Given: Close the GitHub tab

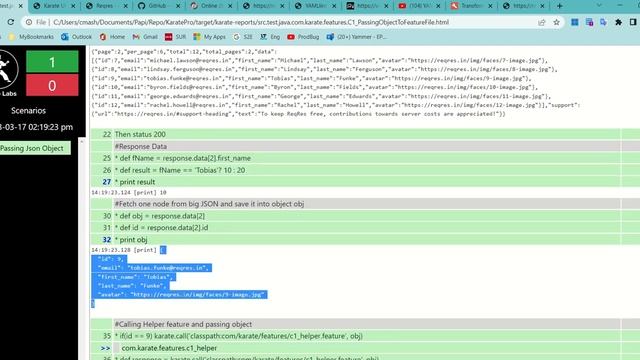Looking at the screenshot, I should (x=178, y=6).
